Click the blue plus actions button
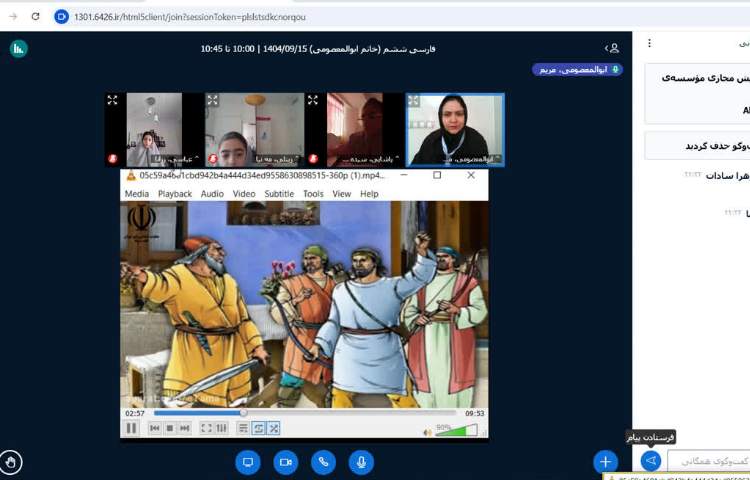Viewport: 750px width, 480px height. (x=605, y=461)
